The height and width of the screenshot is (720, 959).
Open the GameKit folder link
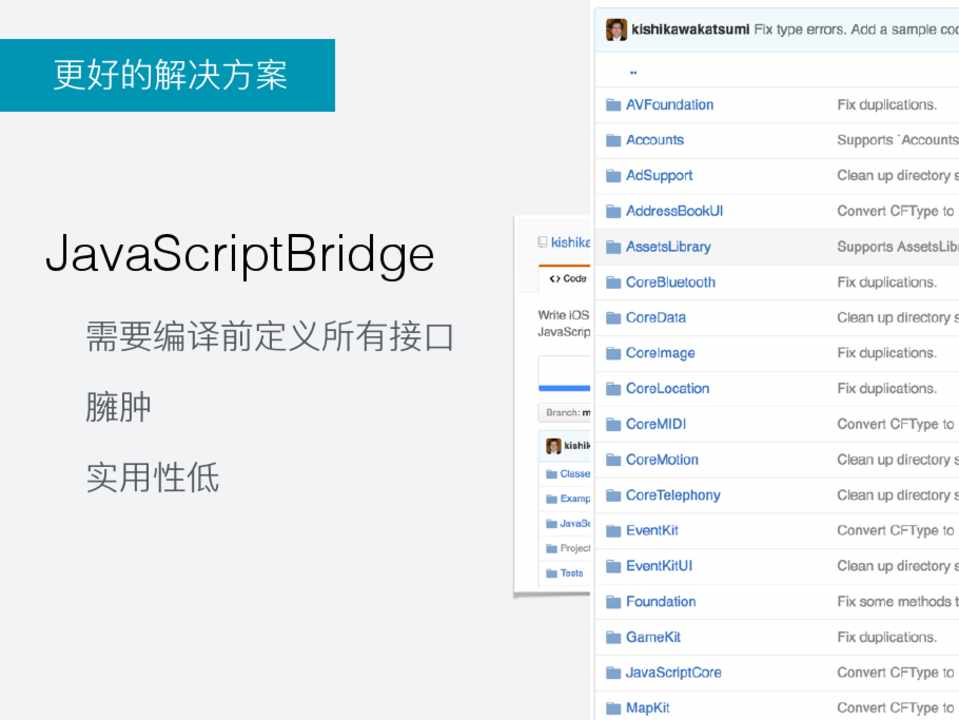point(653,637)
